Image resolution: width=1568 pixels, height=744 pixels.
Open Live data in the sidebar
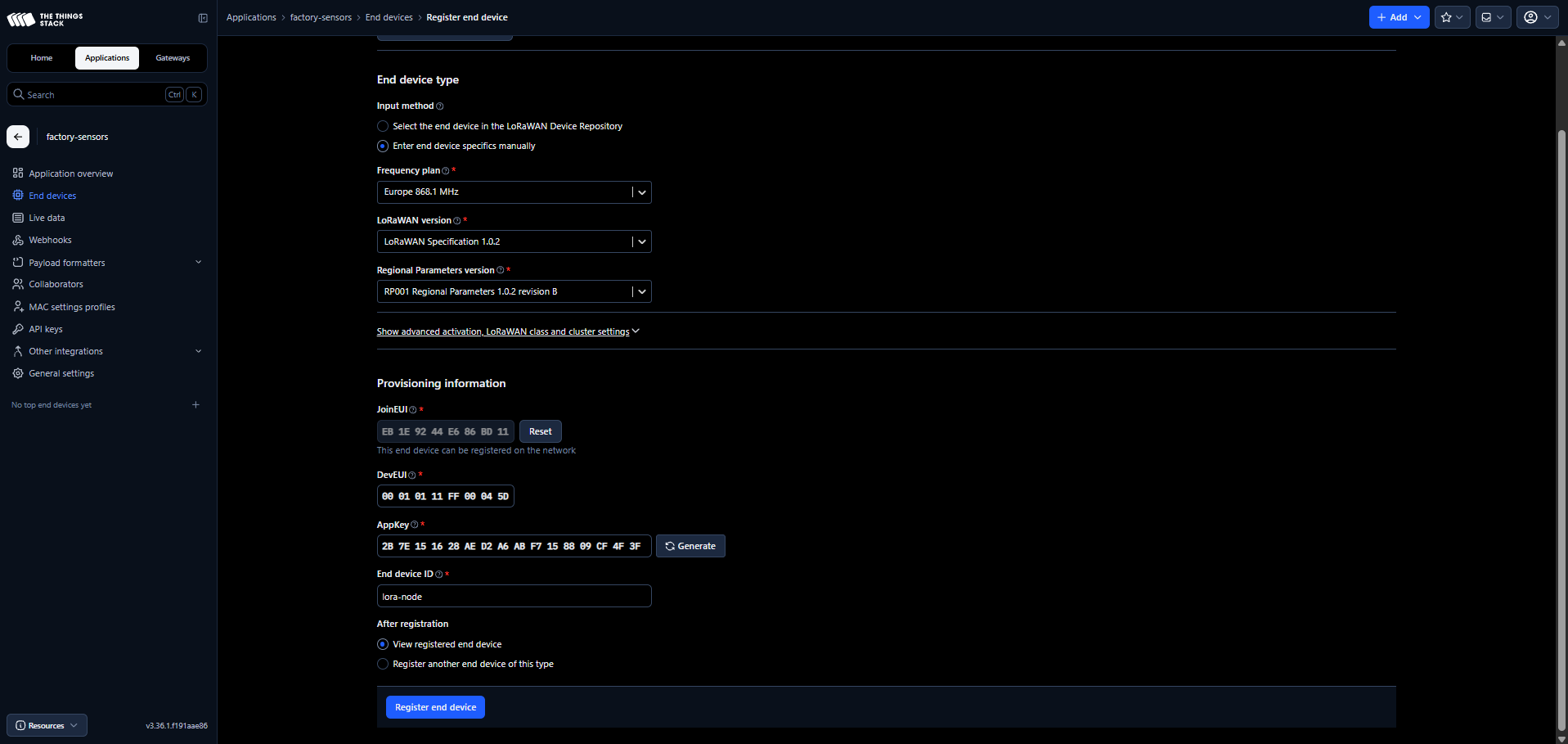(x=47, y=218)
